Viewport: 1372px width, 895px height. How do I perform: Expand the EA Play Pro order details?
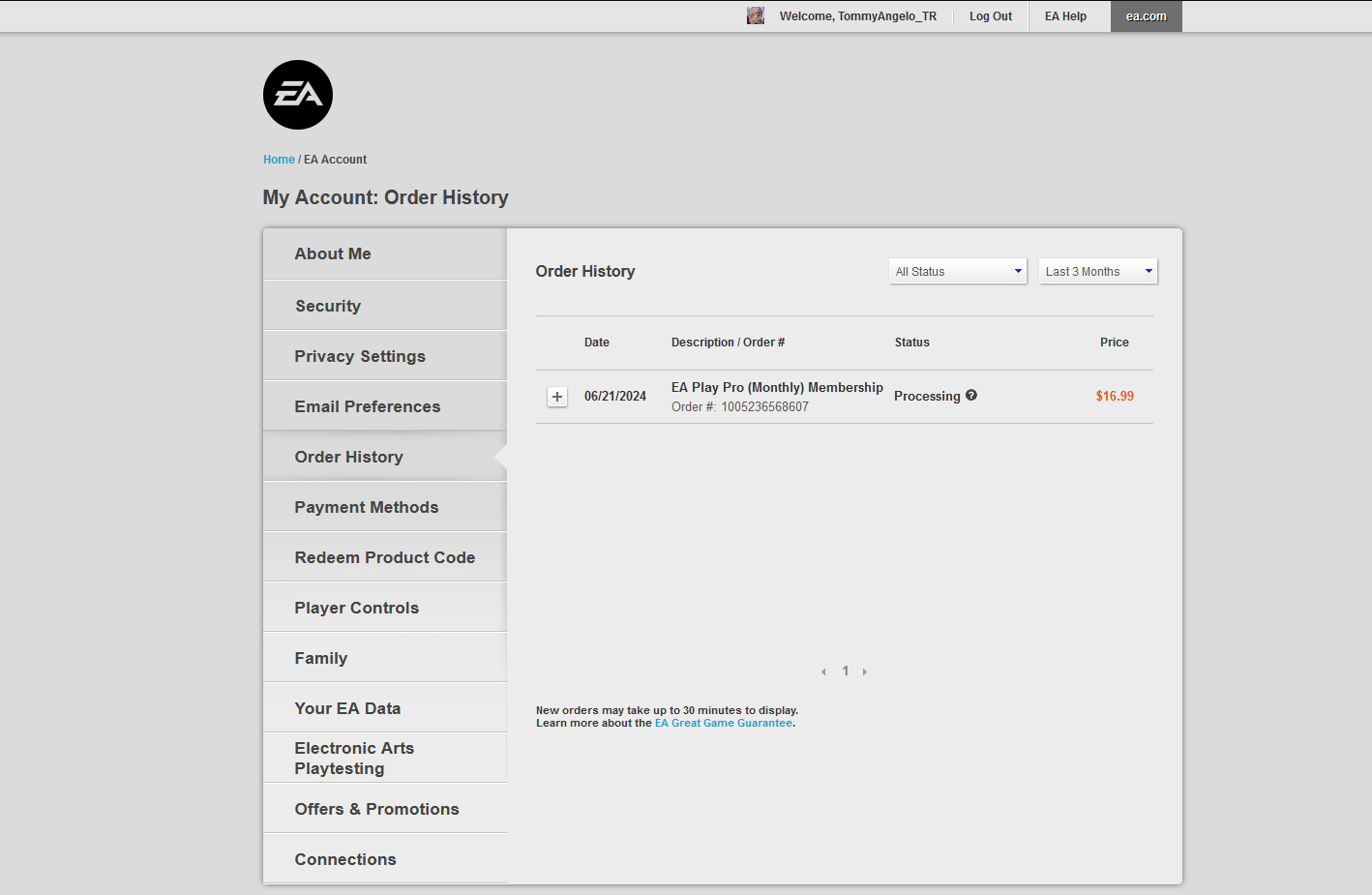[x=557, y=397]
